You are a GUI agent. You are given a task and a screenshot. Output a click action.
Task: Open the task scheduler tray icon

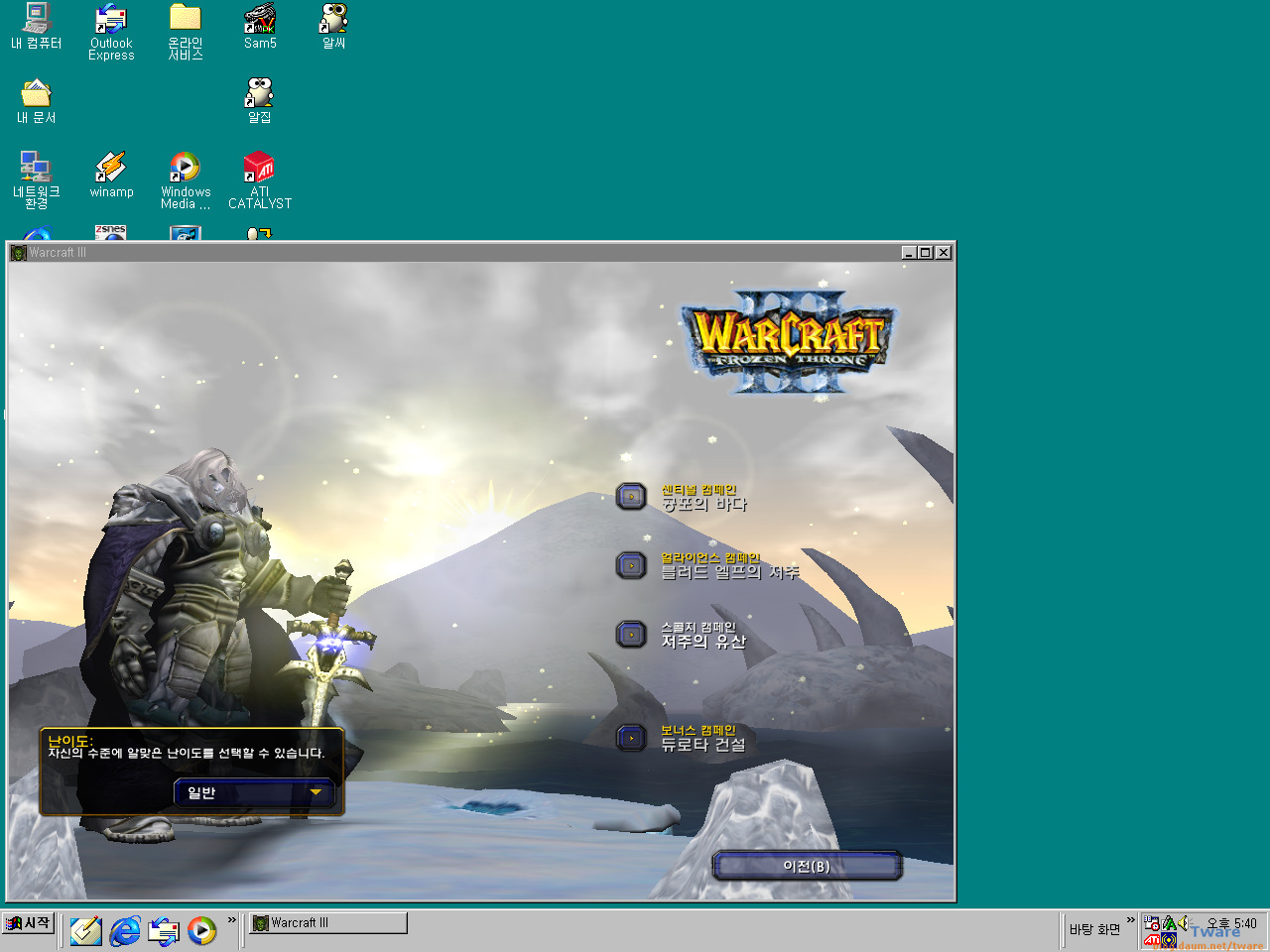tap(1152, 923)
